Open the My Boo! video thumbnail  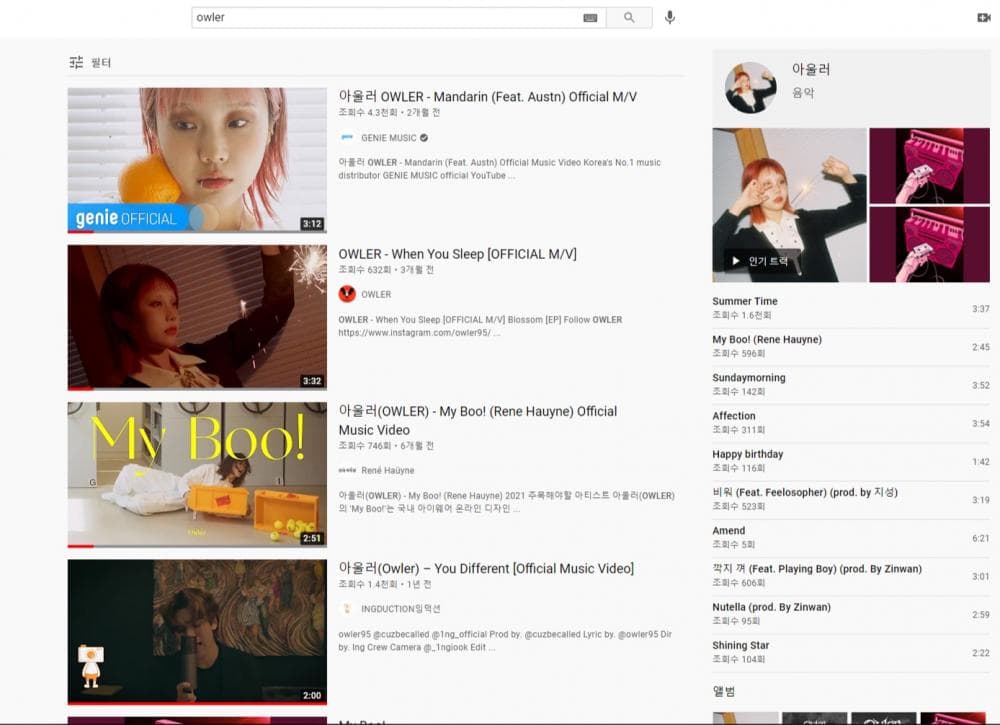(197, 474)
